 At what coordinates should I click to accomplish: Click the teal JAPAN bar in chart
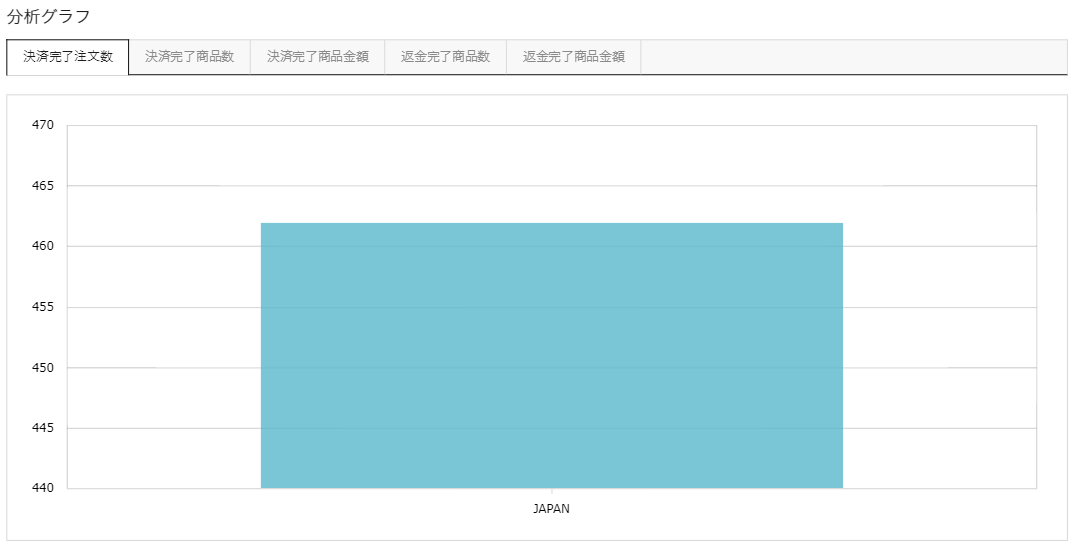(551, 355)
